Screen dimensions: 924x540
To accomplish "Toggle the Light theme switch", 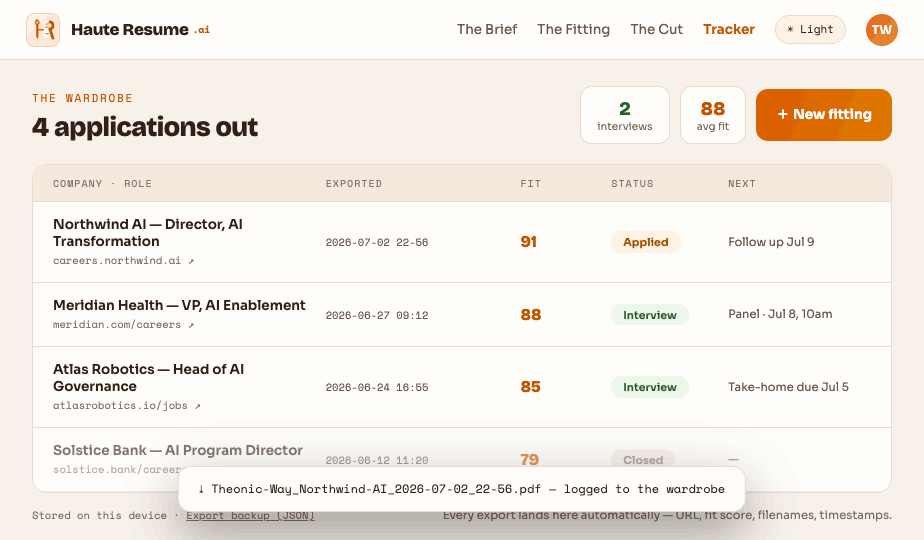I will (x=810, y=29).
